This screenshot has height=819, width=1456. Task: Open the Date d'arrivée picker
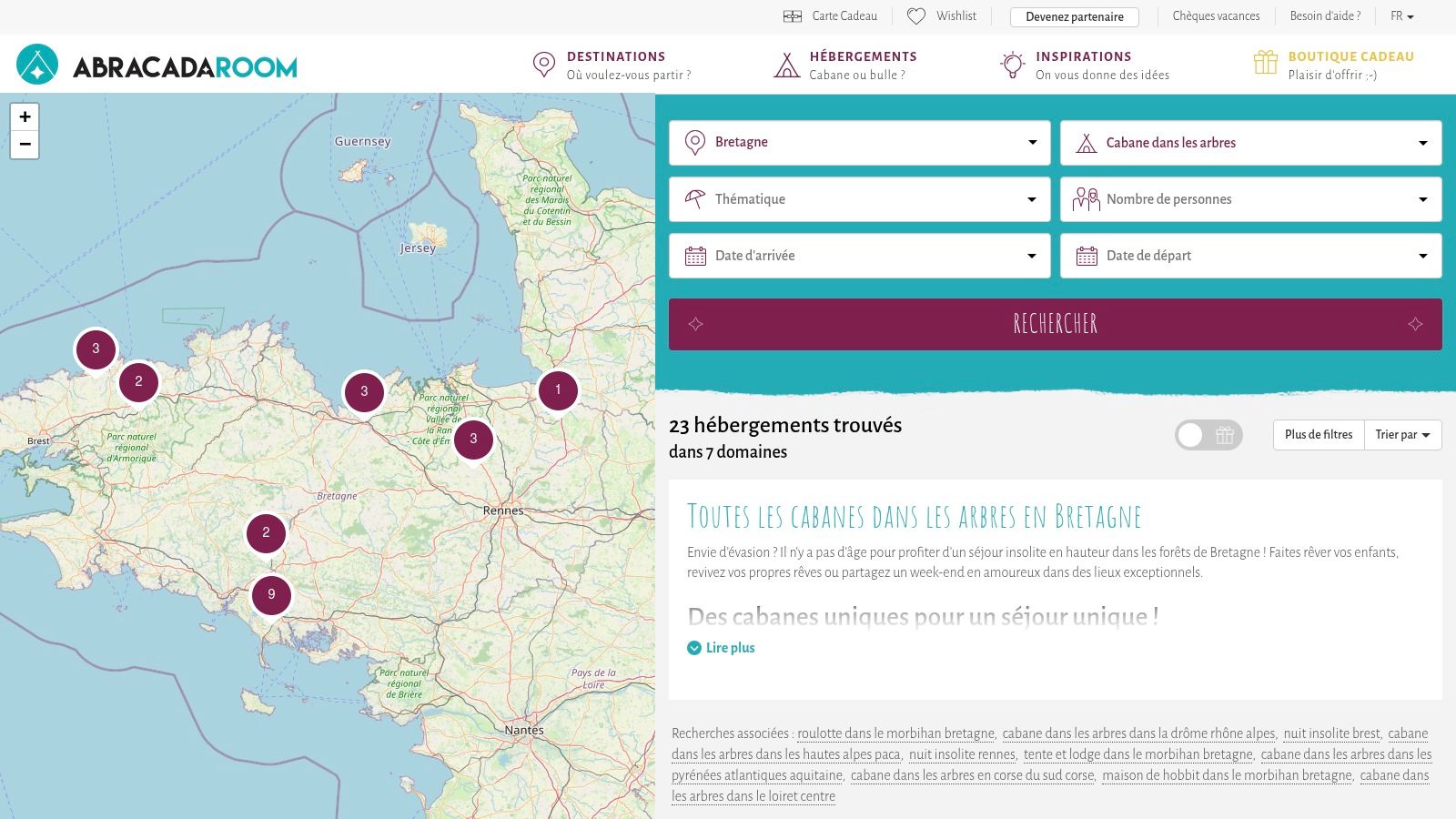(859, 256)
